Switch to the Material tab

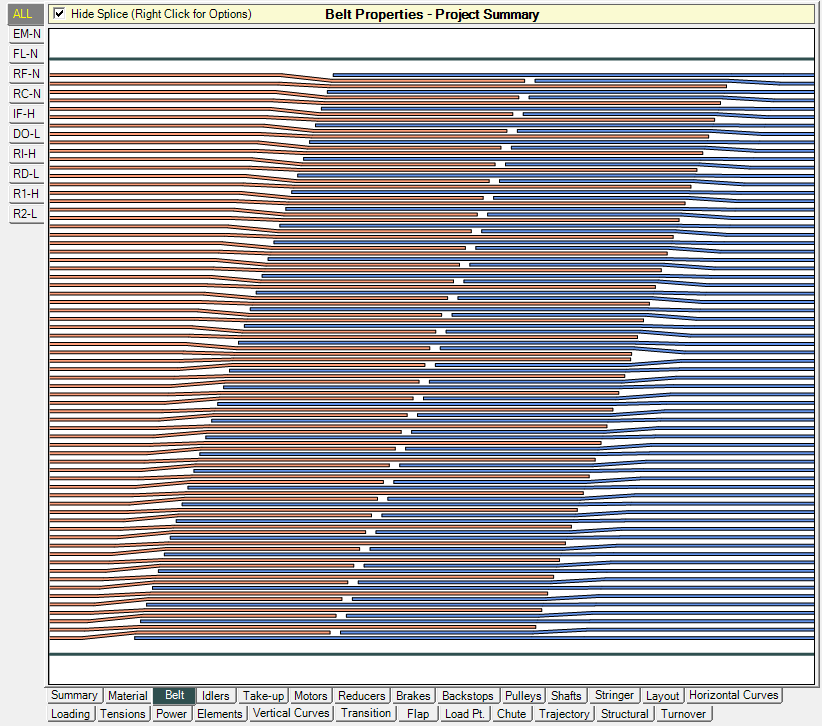click(x=128, y=696)
